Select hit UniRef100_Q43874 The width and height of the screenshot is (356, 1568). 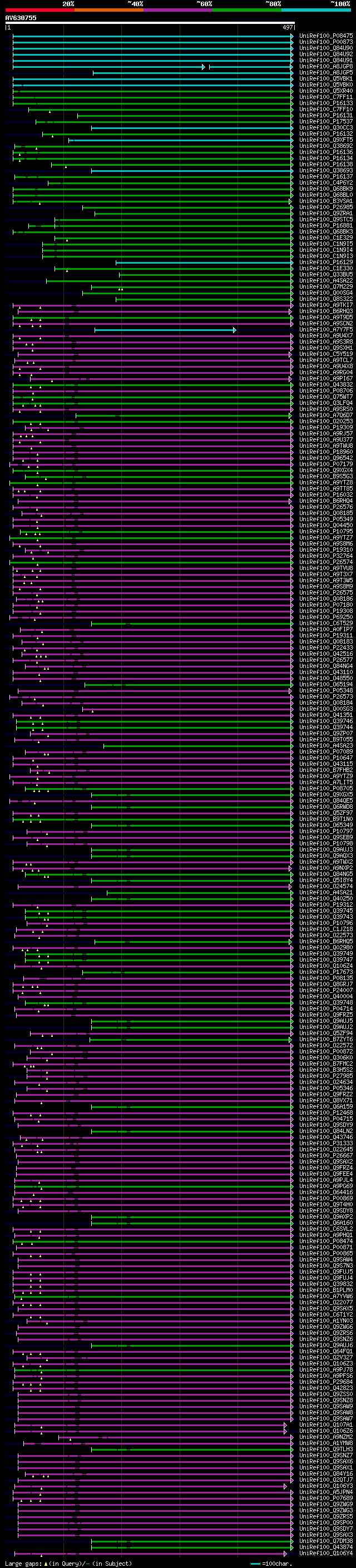[x=326, y=1547]
